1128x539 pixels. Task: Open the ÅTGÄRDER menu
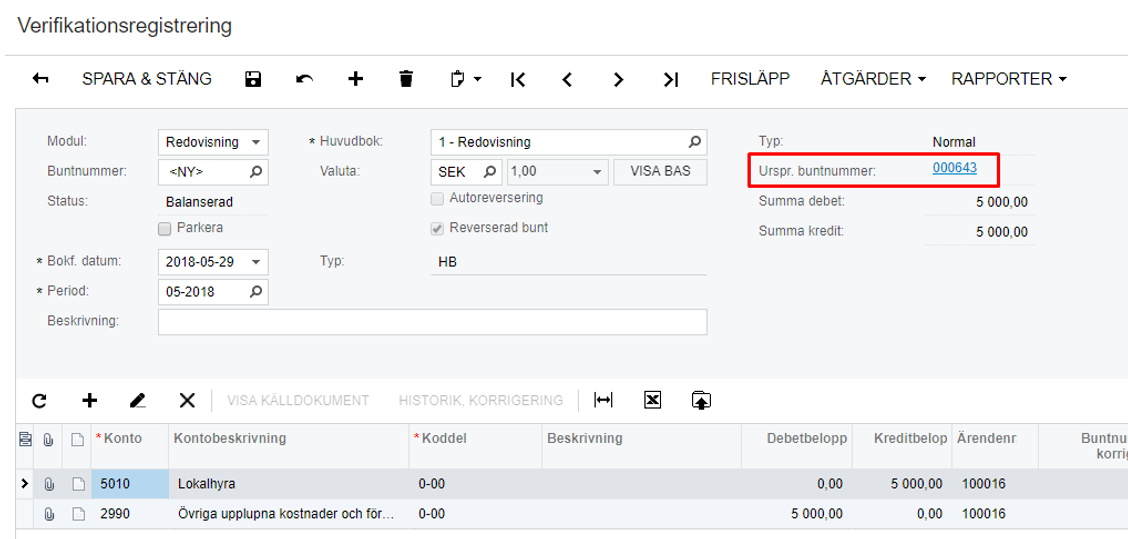[872, 79]
